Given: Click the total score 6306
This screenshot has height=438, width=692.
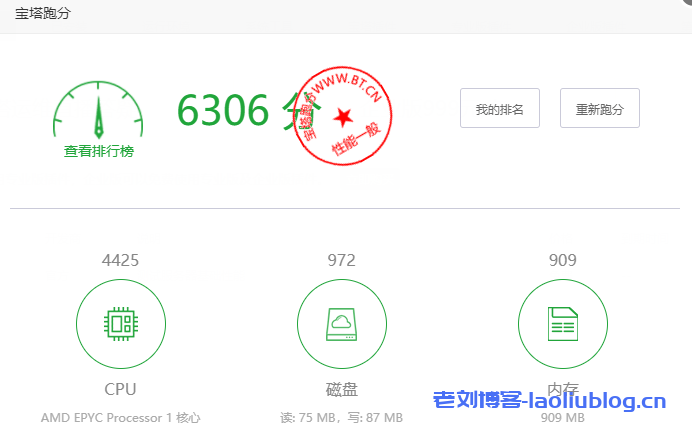Looking at the screenshot, I should 223,110.
